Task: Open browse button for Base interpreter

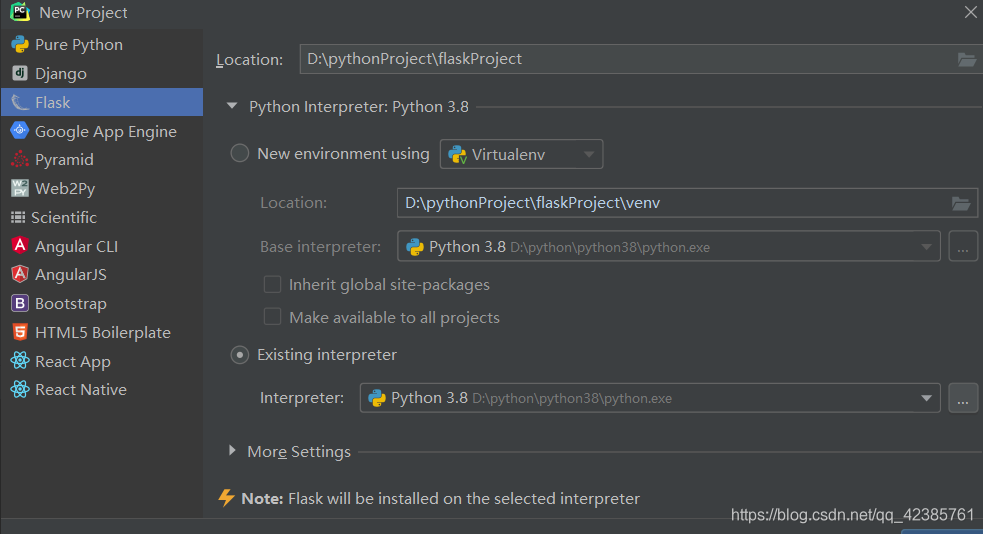Action: [963, 246]
